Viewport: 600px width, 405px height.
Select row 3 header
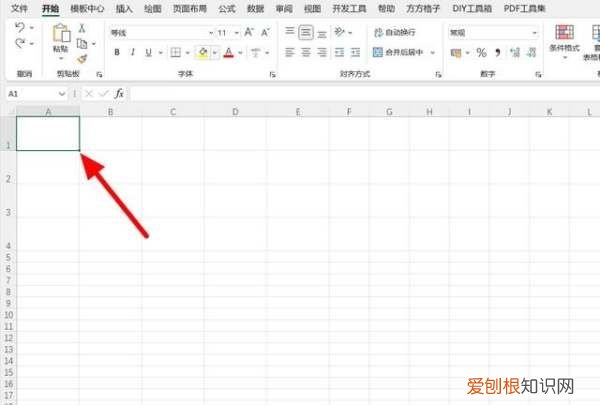coord(8,201)
